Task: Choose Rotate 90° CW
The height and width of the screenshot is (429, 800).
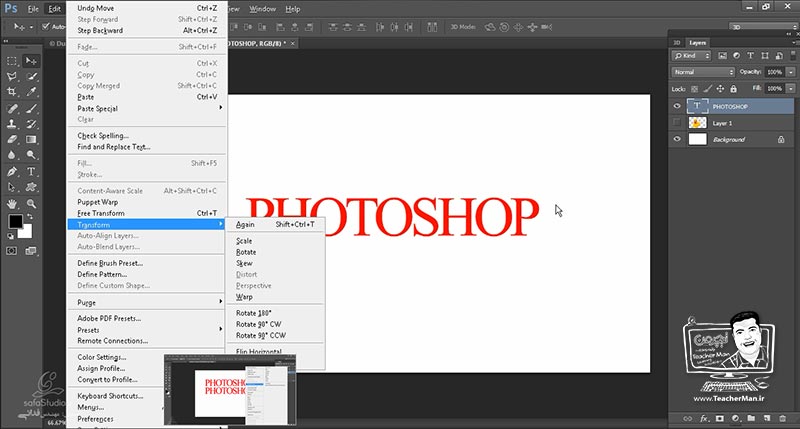Action: (x=276, y=324)
